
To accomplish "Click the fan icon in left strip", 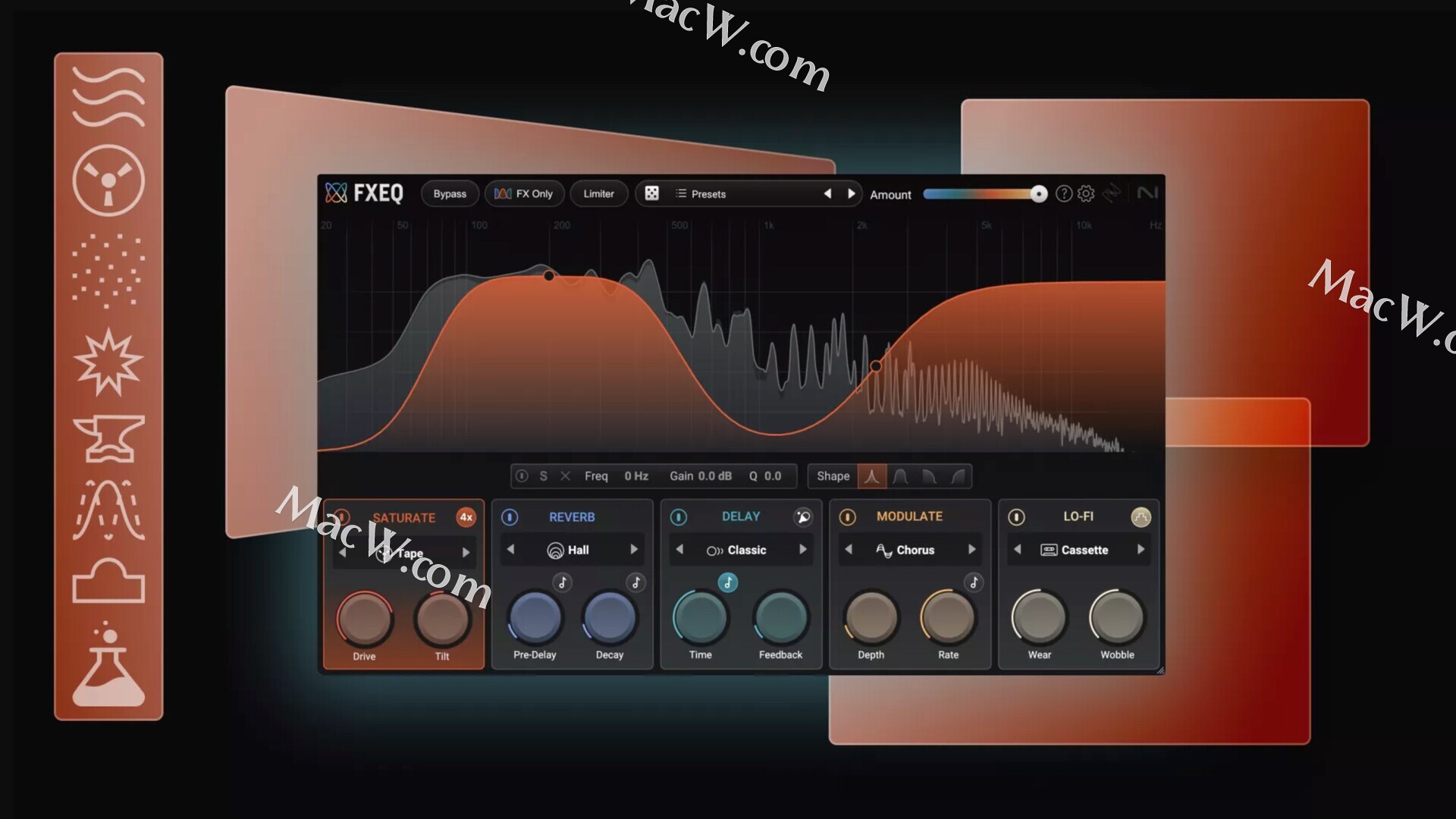I will (108, 180).
